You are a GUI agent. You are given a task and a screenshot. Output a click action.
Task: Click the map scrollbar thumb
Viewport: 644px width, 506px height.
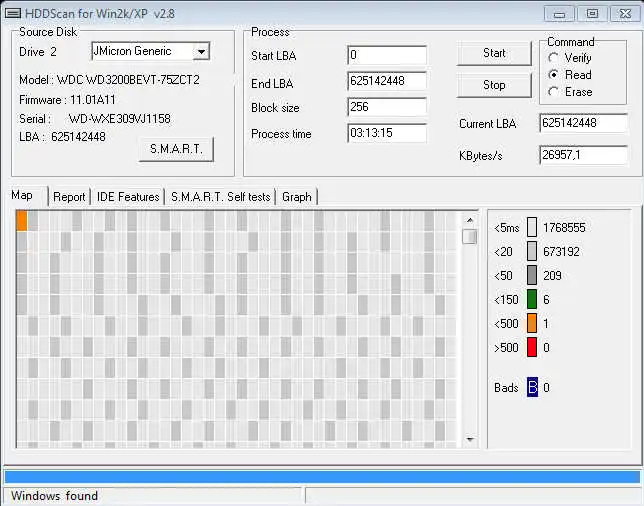click(470, 237)
